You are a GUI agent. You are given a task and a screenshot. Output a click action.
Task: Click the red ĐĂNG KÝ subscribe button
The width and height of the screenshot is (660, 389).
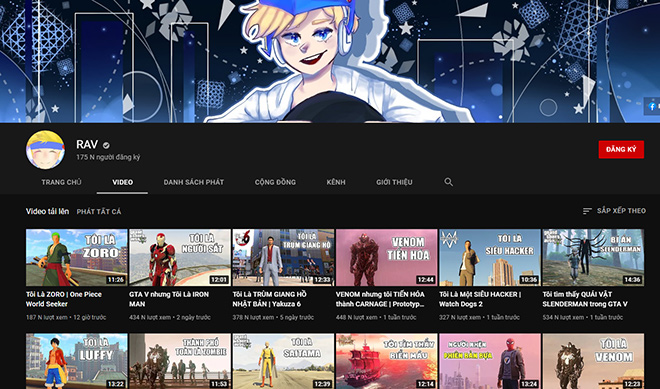tap(621, 149)
